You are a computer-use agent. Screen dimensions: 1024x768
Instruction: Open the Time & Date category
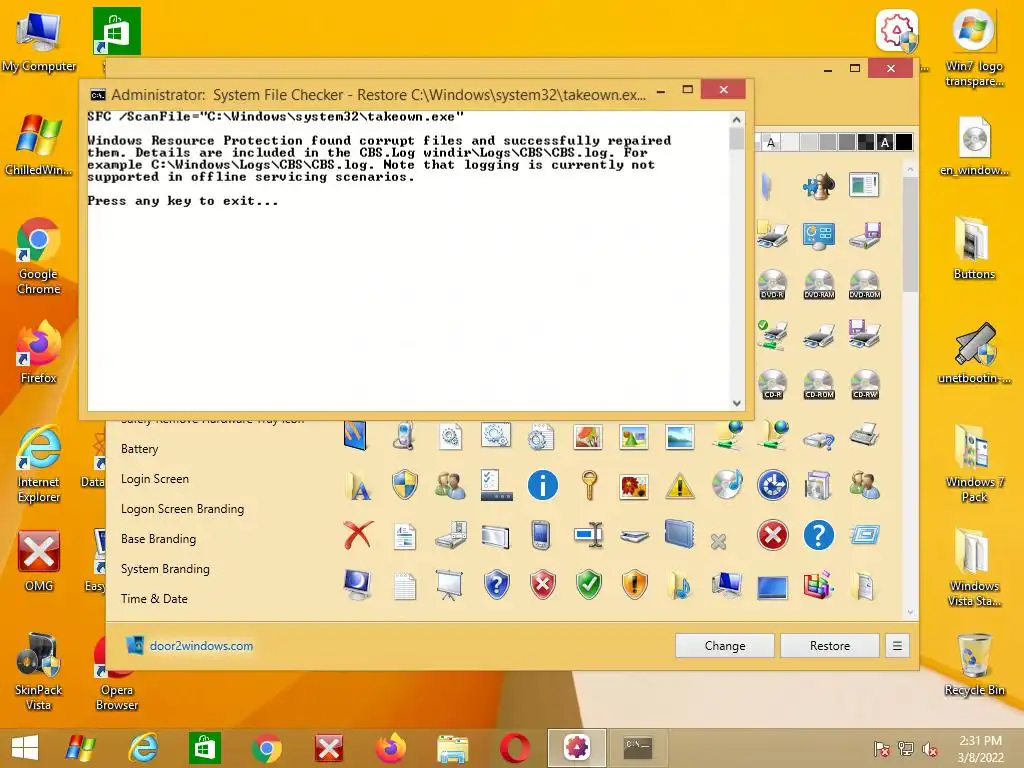154,599
